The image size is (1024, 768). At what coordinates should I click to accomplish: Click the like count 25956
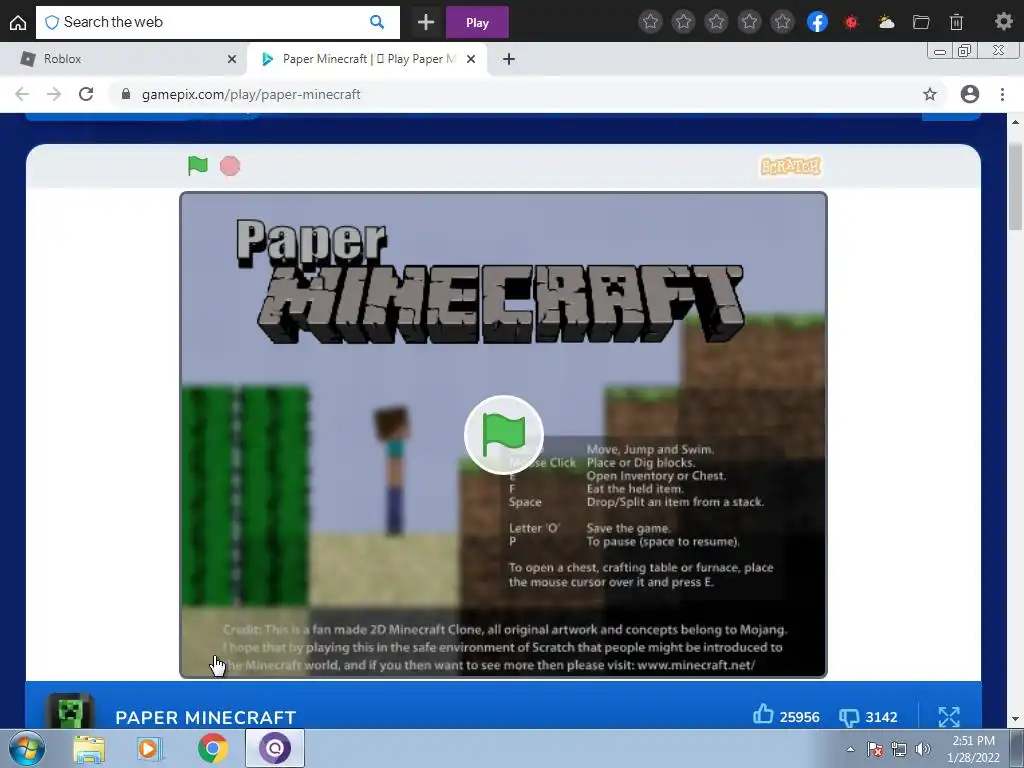(799, 717)
